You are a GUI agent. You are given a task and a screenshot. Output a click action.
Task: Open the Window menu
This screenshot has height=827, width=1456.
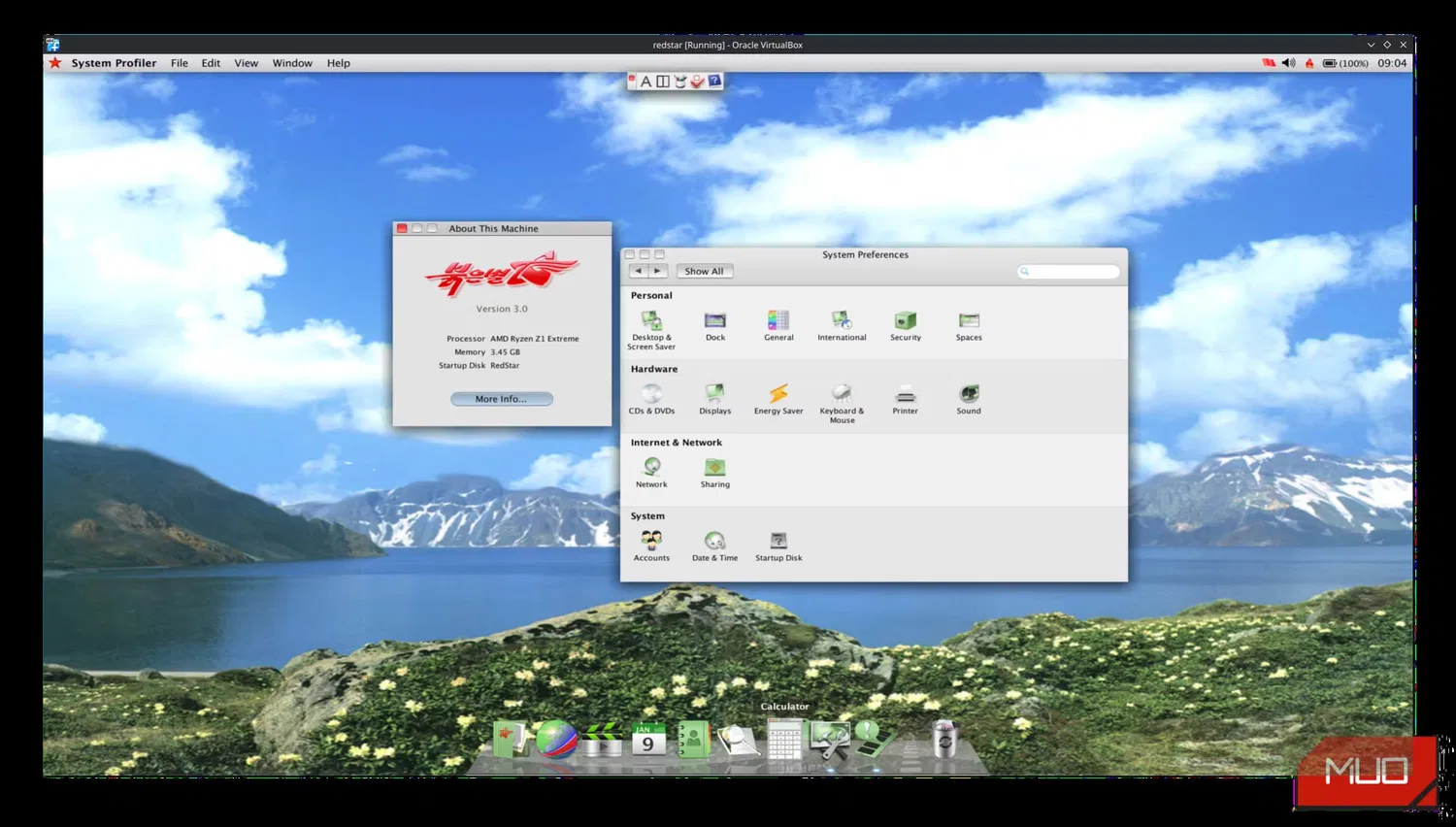tap(292, 63)
